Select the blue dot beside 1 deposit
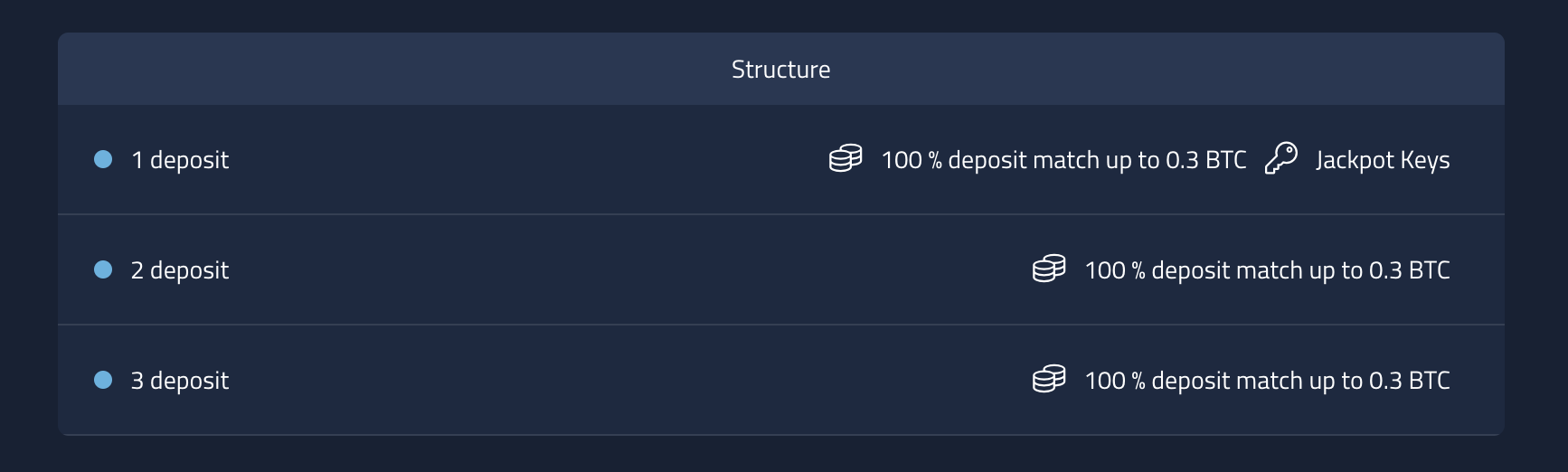1568x472 pixels. tap(103, 159)
